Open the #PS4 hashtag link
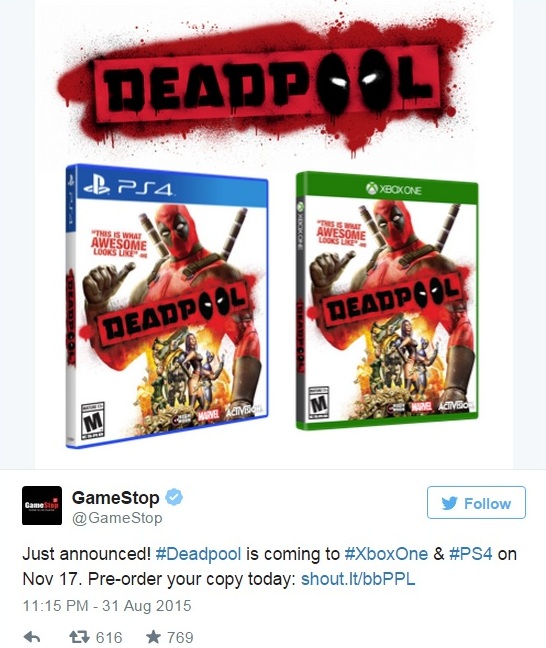 470,554
